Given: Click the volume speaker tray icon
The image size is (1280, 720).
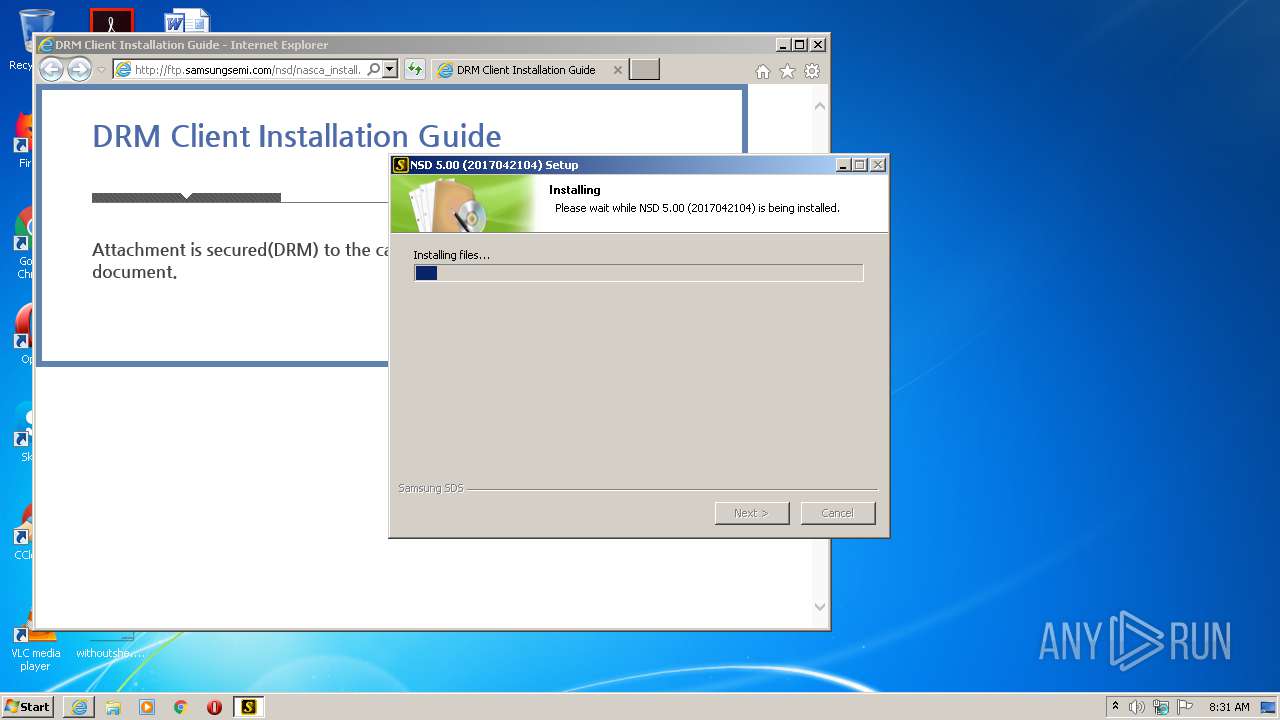Looking at the screenshot, I should [x=1137, y=707].
